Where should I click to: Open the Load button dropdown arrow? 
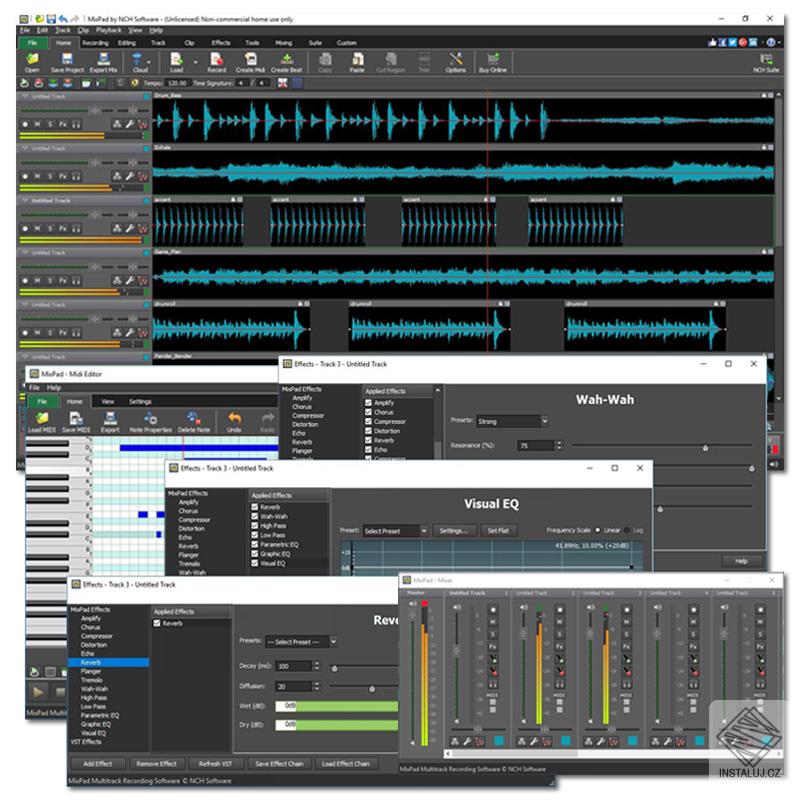[x=195, y=62]
